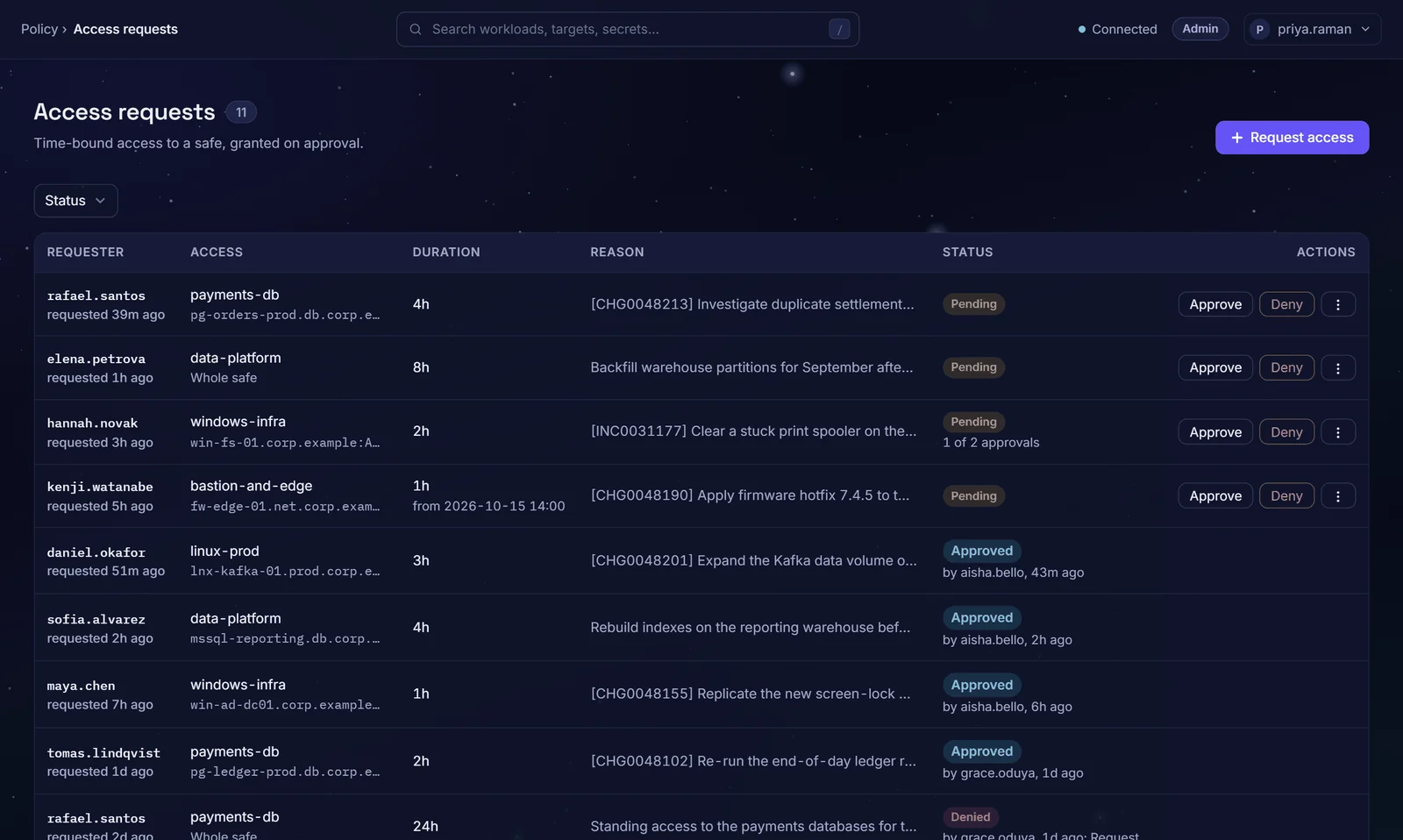
Task: Focus the search workloads field
Action: coord(628,29)
